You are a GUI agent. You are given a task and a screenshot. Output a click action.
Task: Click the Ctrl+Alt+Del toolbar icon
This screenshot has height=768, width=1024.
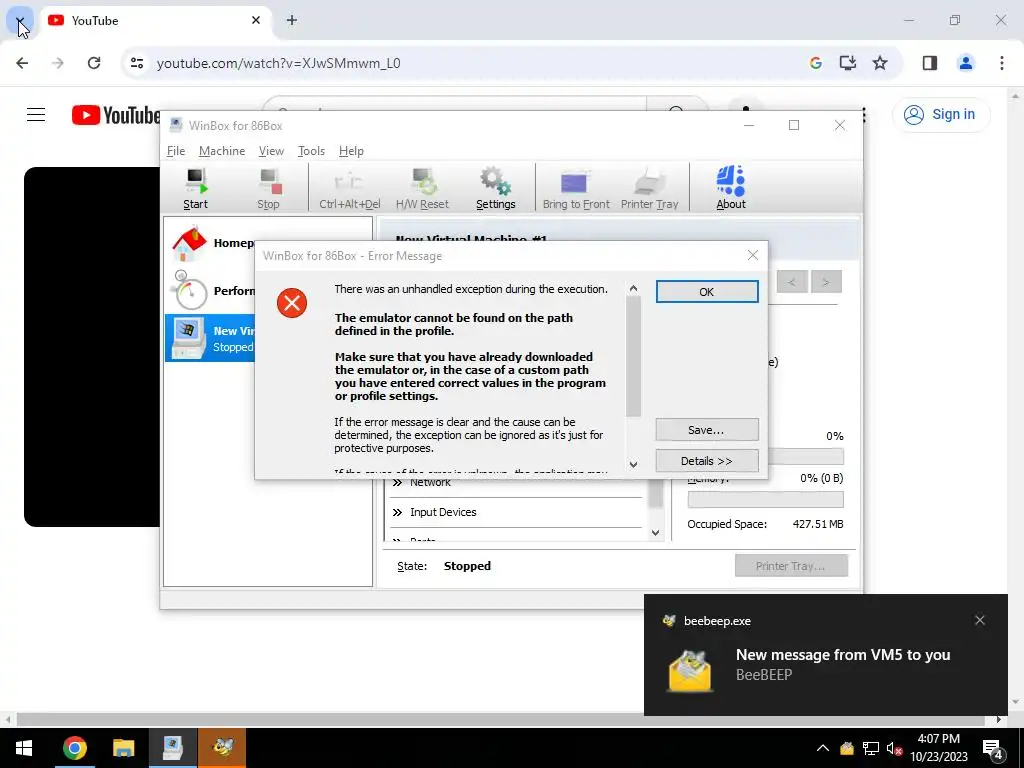pos(349,189)
